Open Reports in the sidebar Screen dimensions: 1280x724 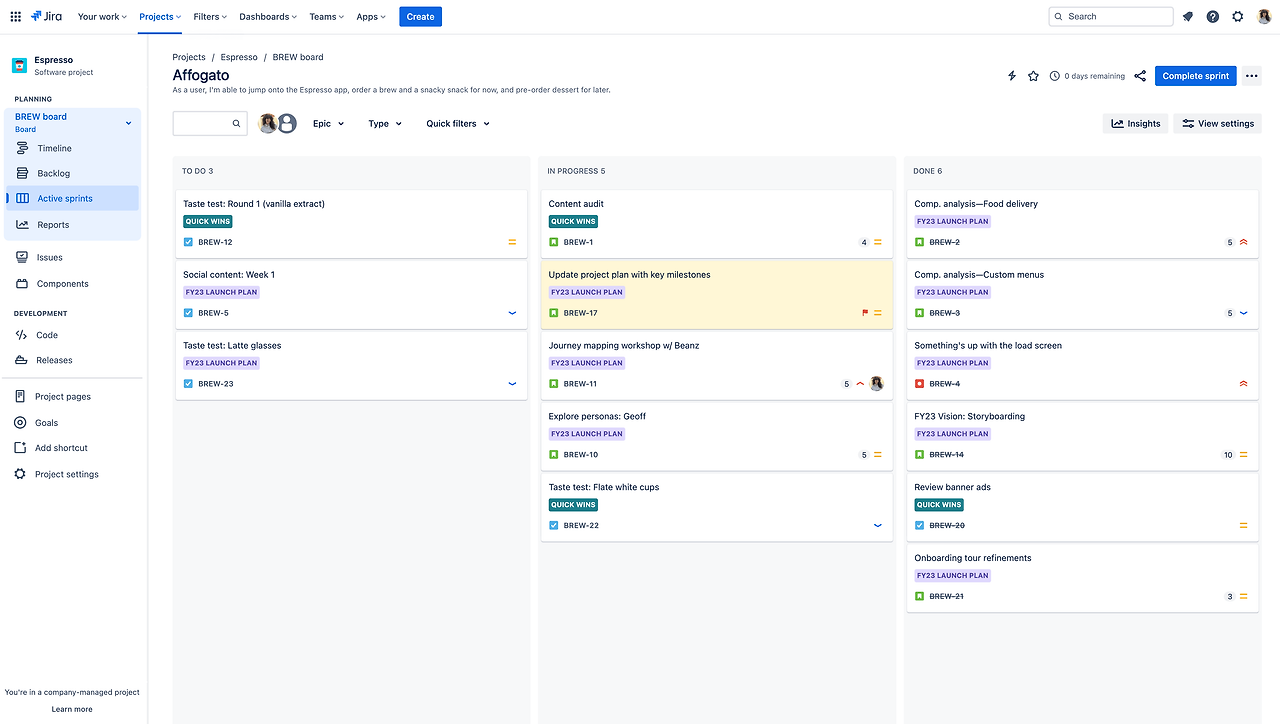72,225
